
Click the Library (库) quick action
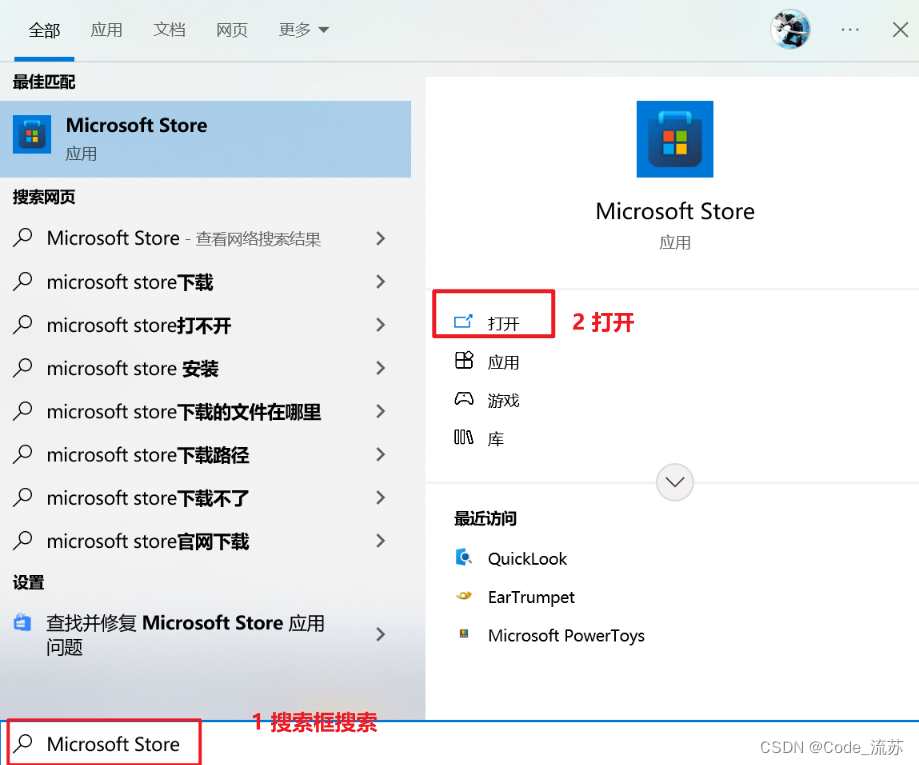(x=496, y=438)
